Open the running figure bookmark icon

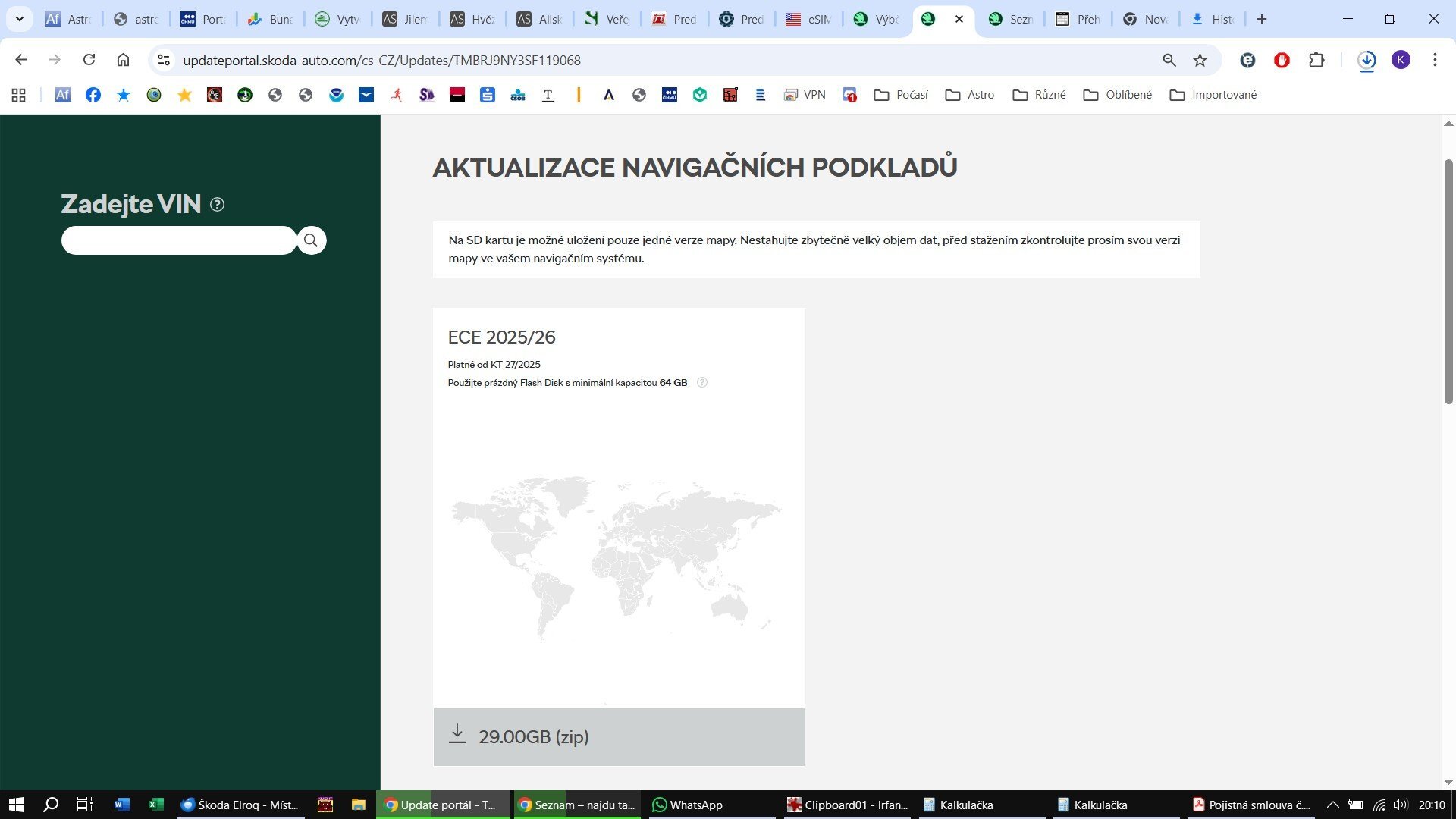pos(397,95)
